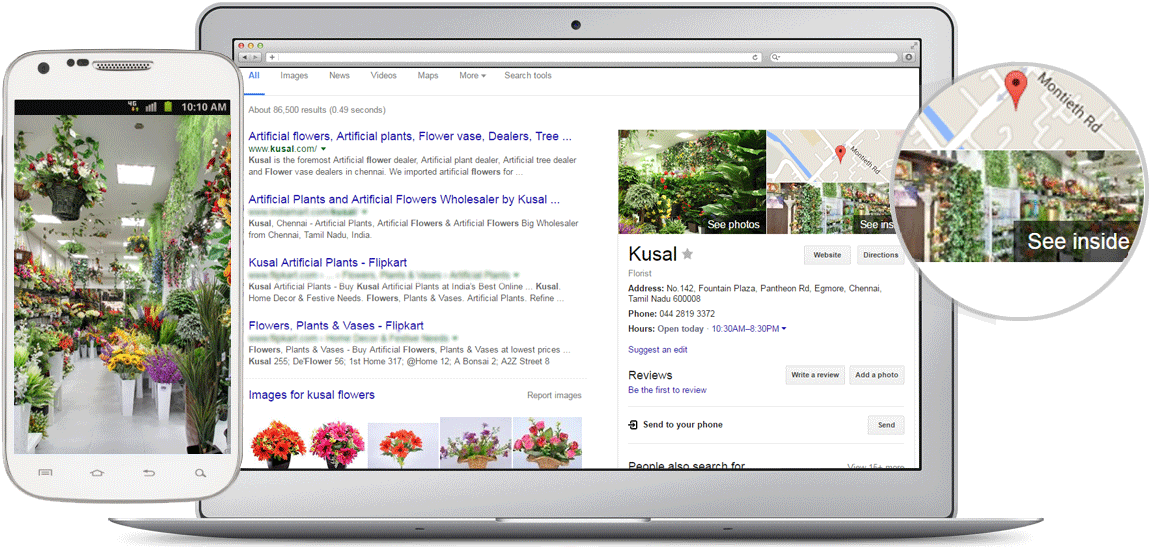Open the 'Artificial flowers, Artificial plants, Flower vase' result

tap(410, 136)
